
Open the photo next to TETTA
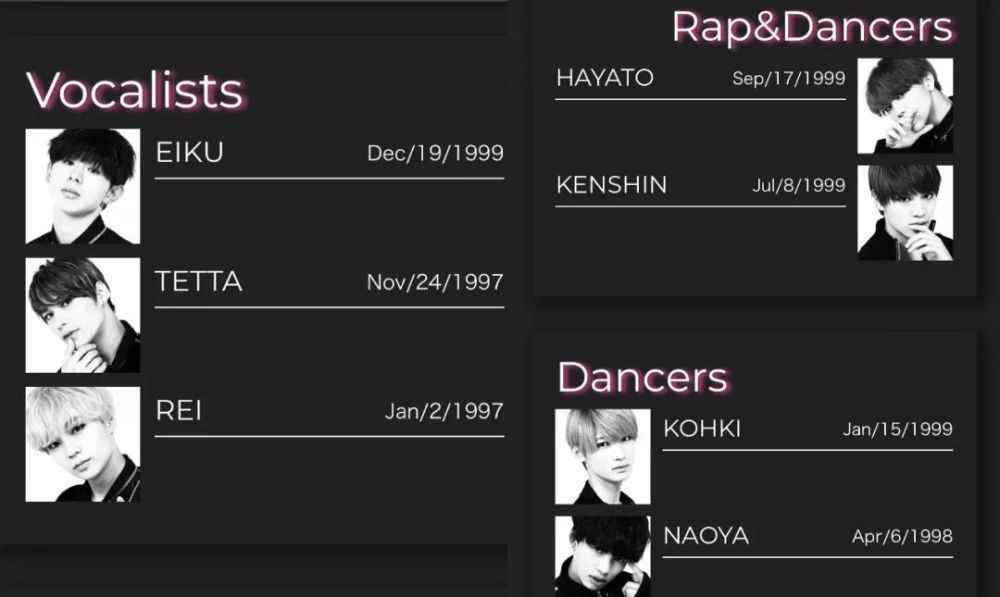[82, 315]
